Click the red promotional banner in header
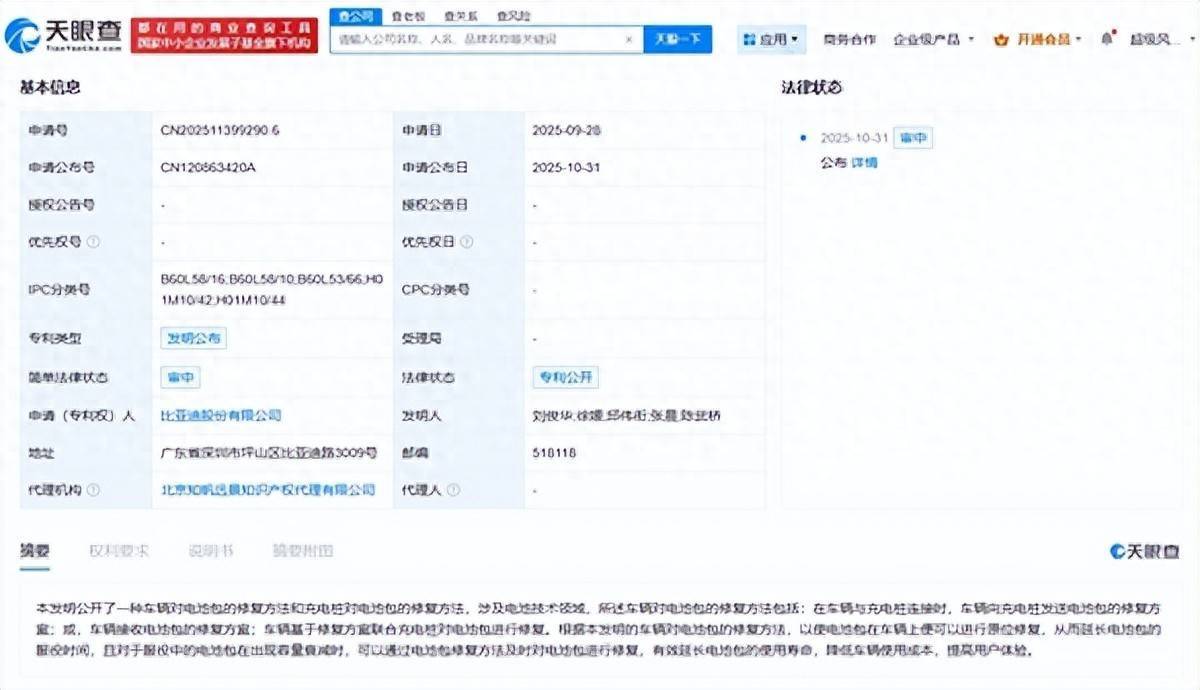This screenshot has width=1200, height=690. coord(224,35)
